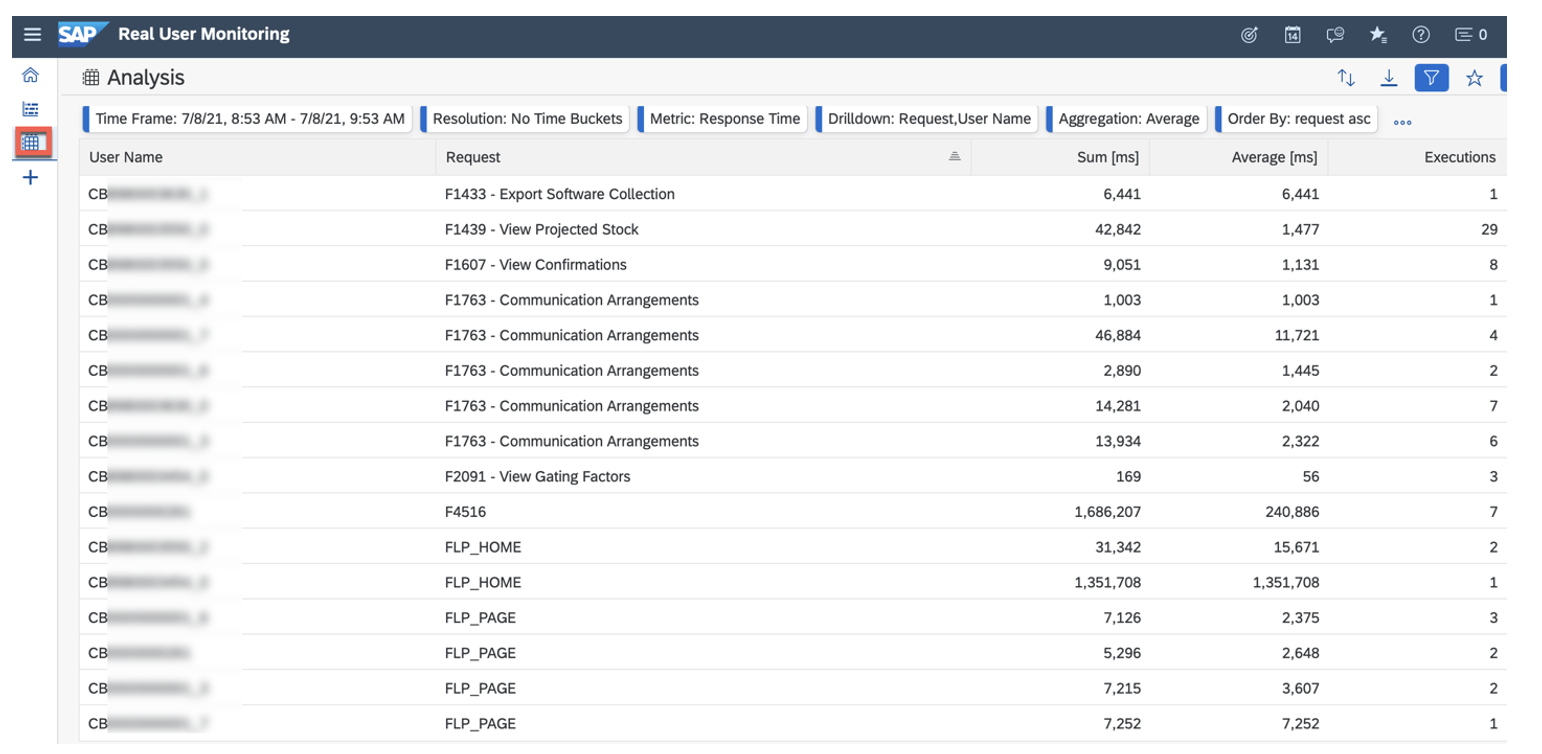Open the scope target icon
Image resolution: width=1542 pixels, height=754 pixels.
coord(1249,35)
